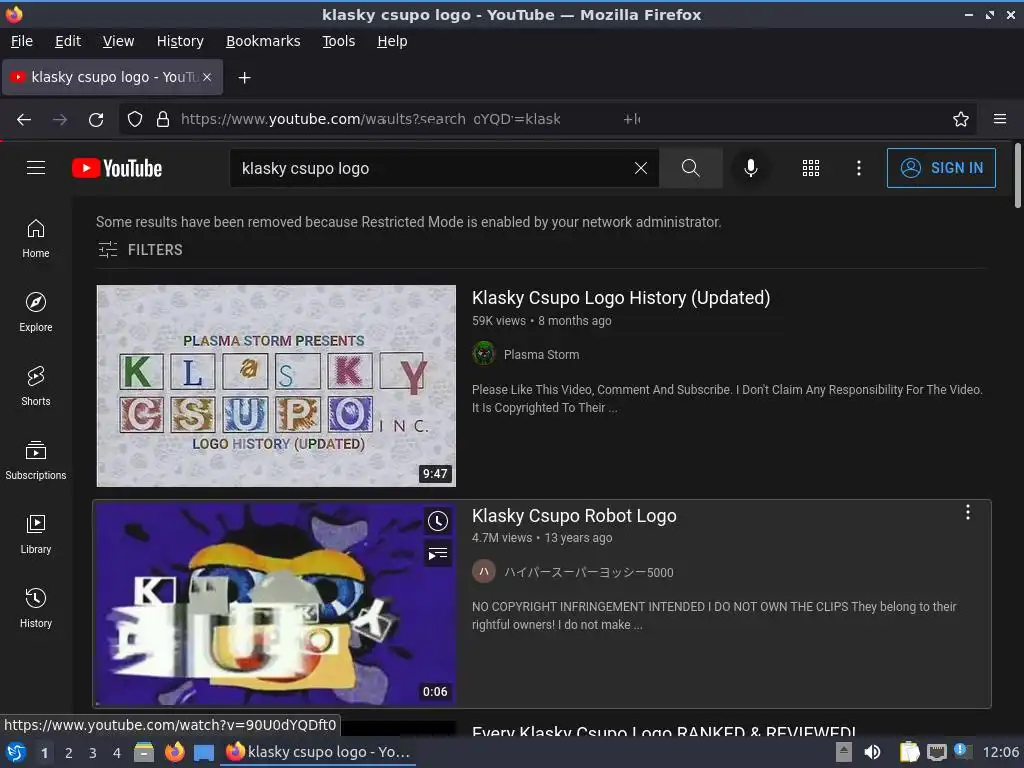The image size is (1024, 768).
Task: Bookmark this page with the star
Action: [961, 120]
